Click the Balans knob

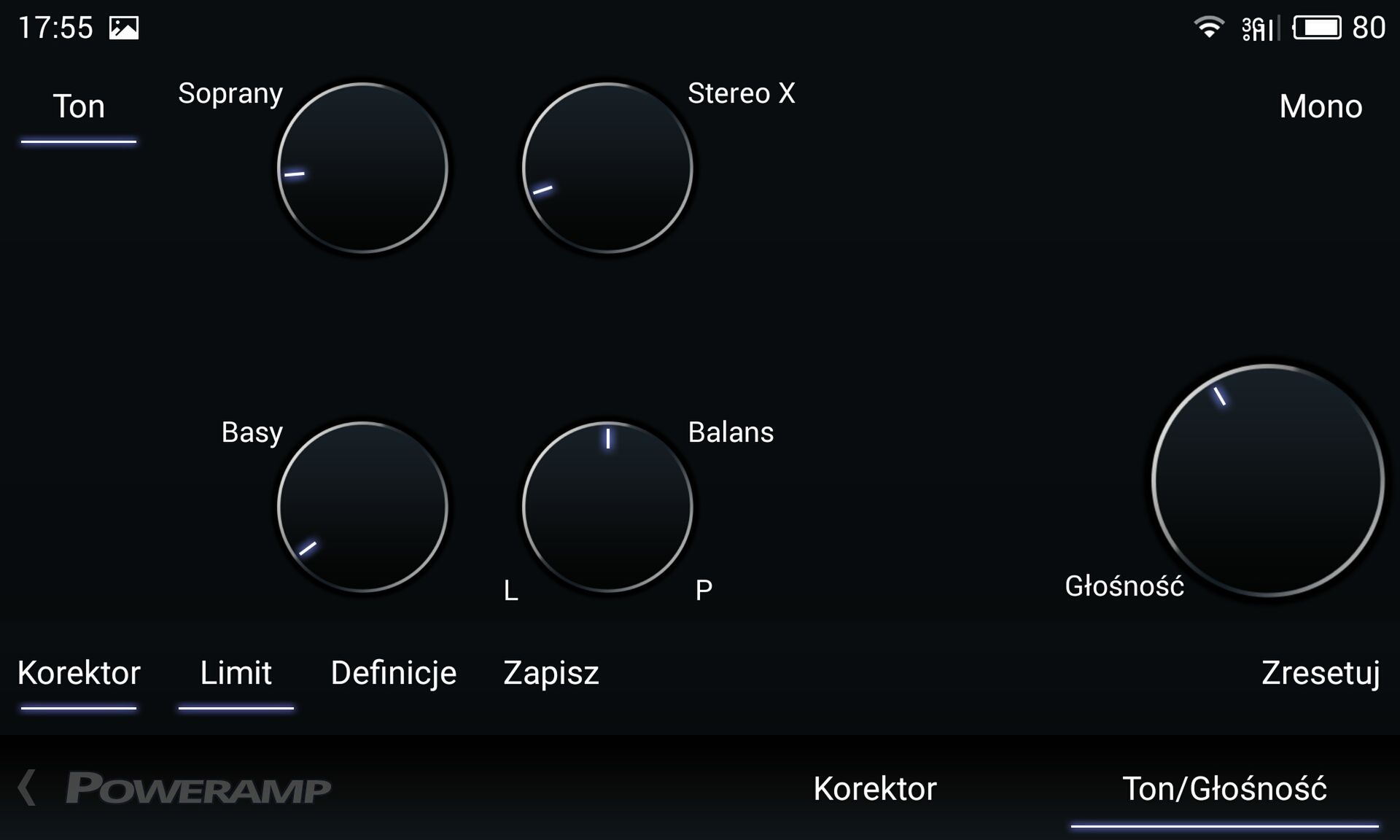607,507
